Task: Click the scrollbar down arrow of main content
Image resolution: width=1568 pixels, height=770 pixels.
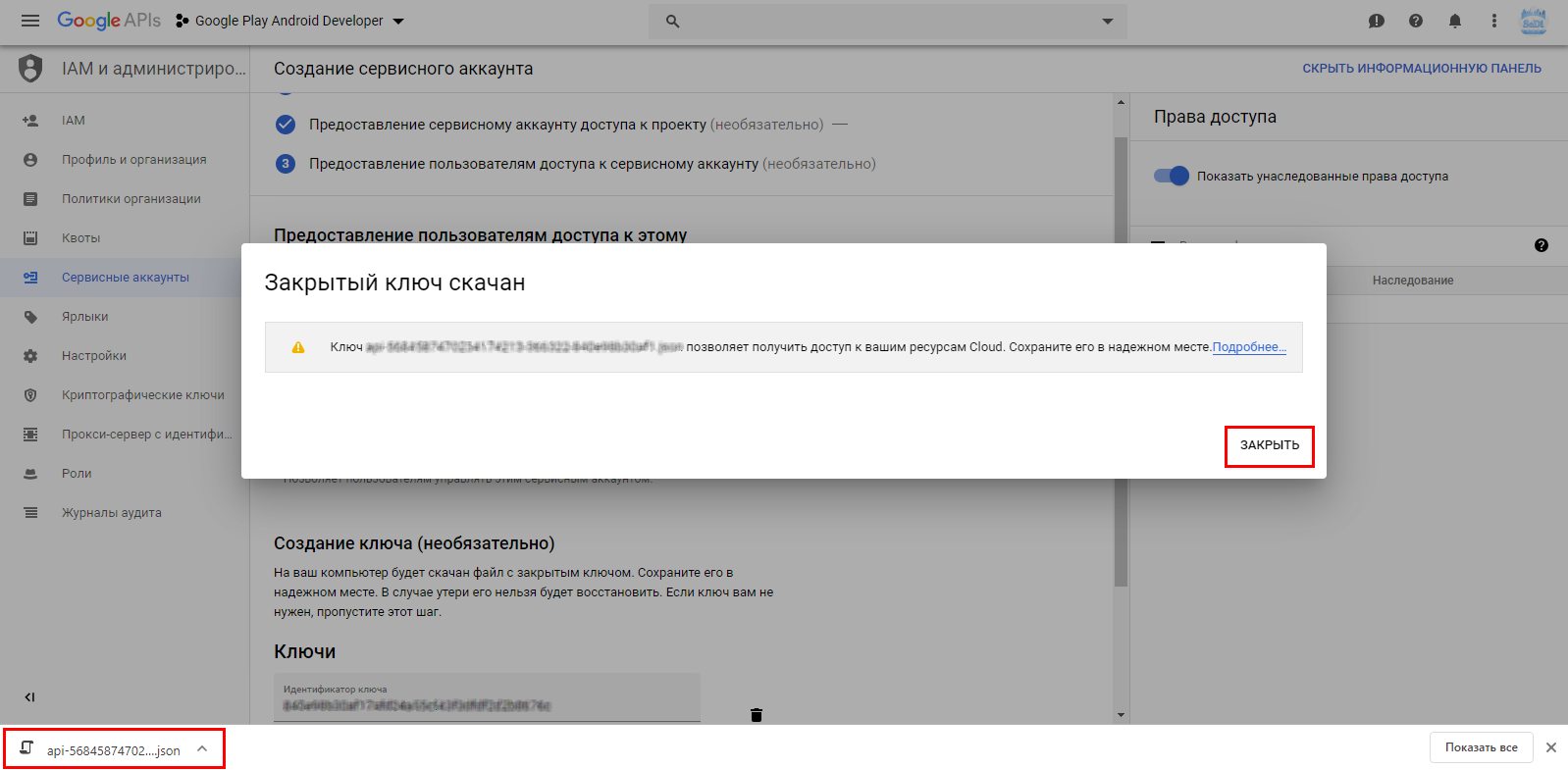Action: coord(1121,715)
